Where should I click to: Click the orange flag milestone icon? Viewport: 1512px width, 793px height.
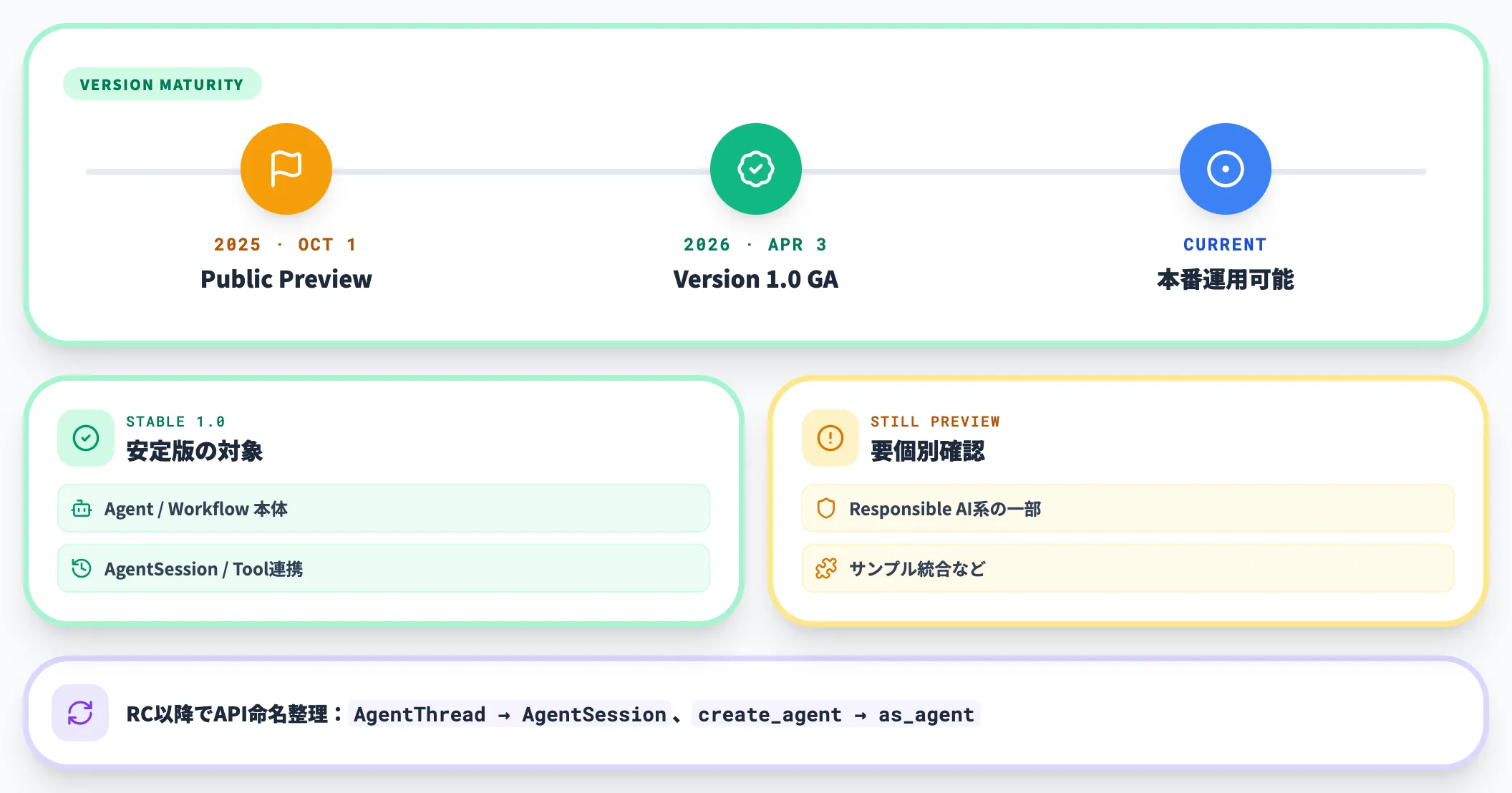[x=286, y=169]
